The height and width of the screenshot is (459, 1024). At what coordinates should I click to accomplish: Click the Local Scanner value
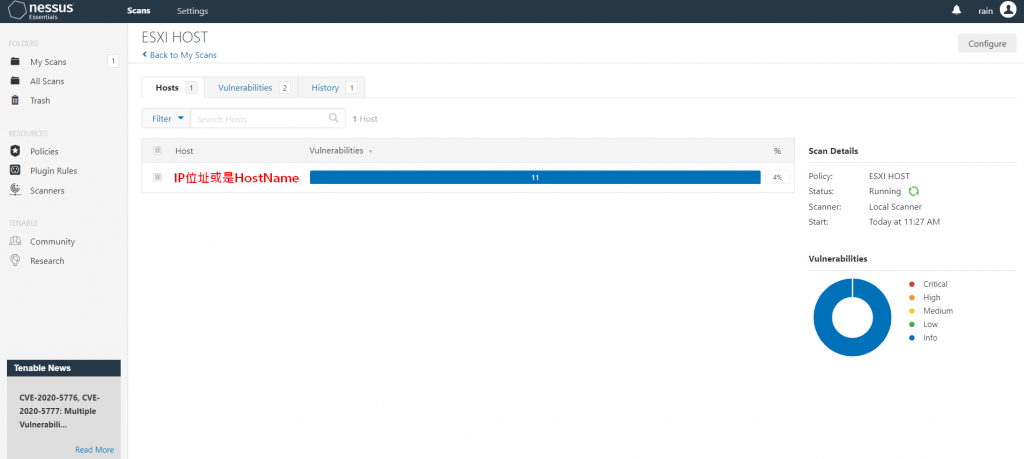pyautogui.click(x=895, y=207)
